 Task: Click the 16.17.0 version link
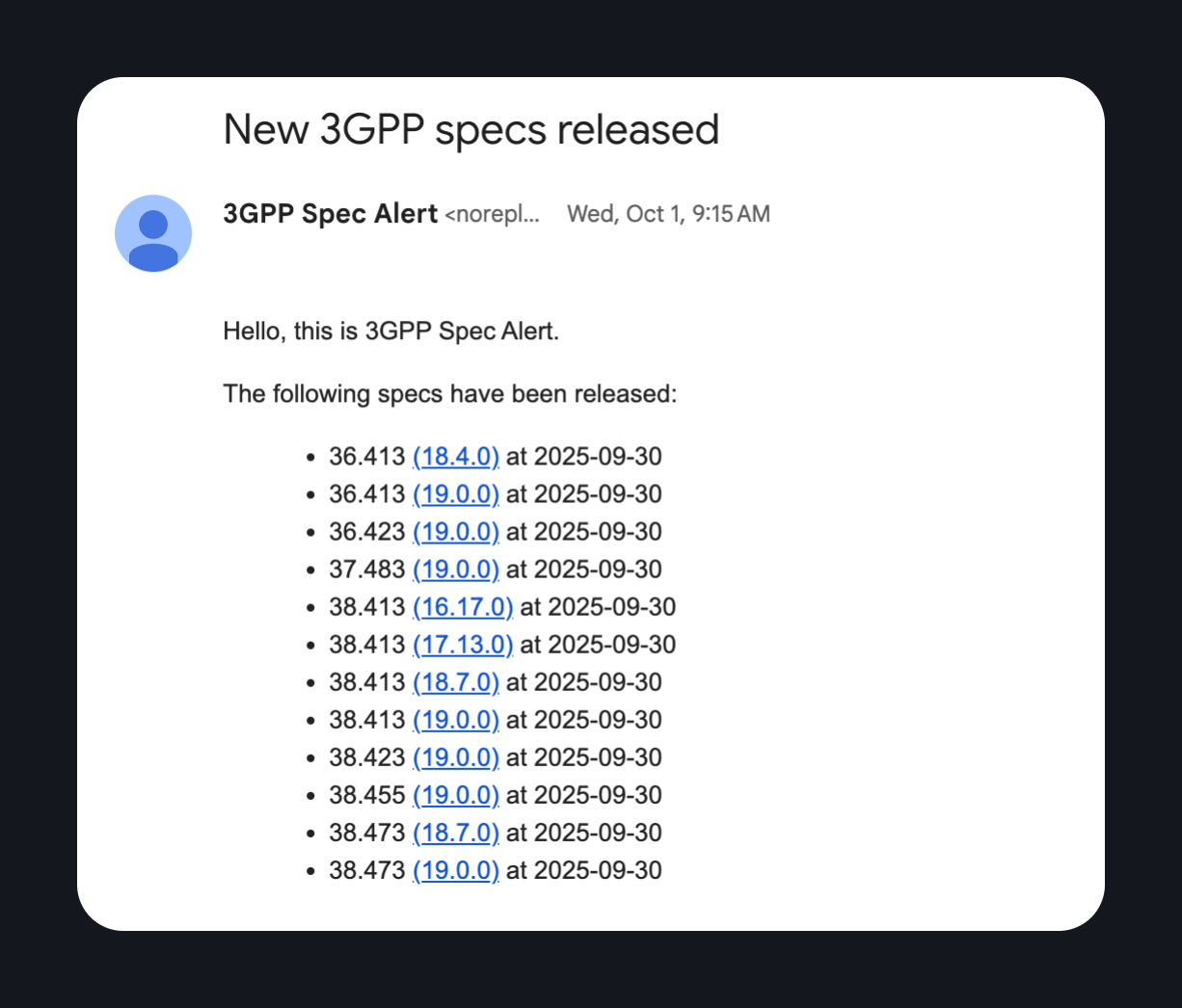[463, 607]
